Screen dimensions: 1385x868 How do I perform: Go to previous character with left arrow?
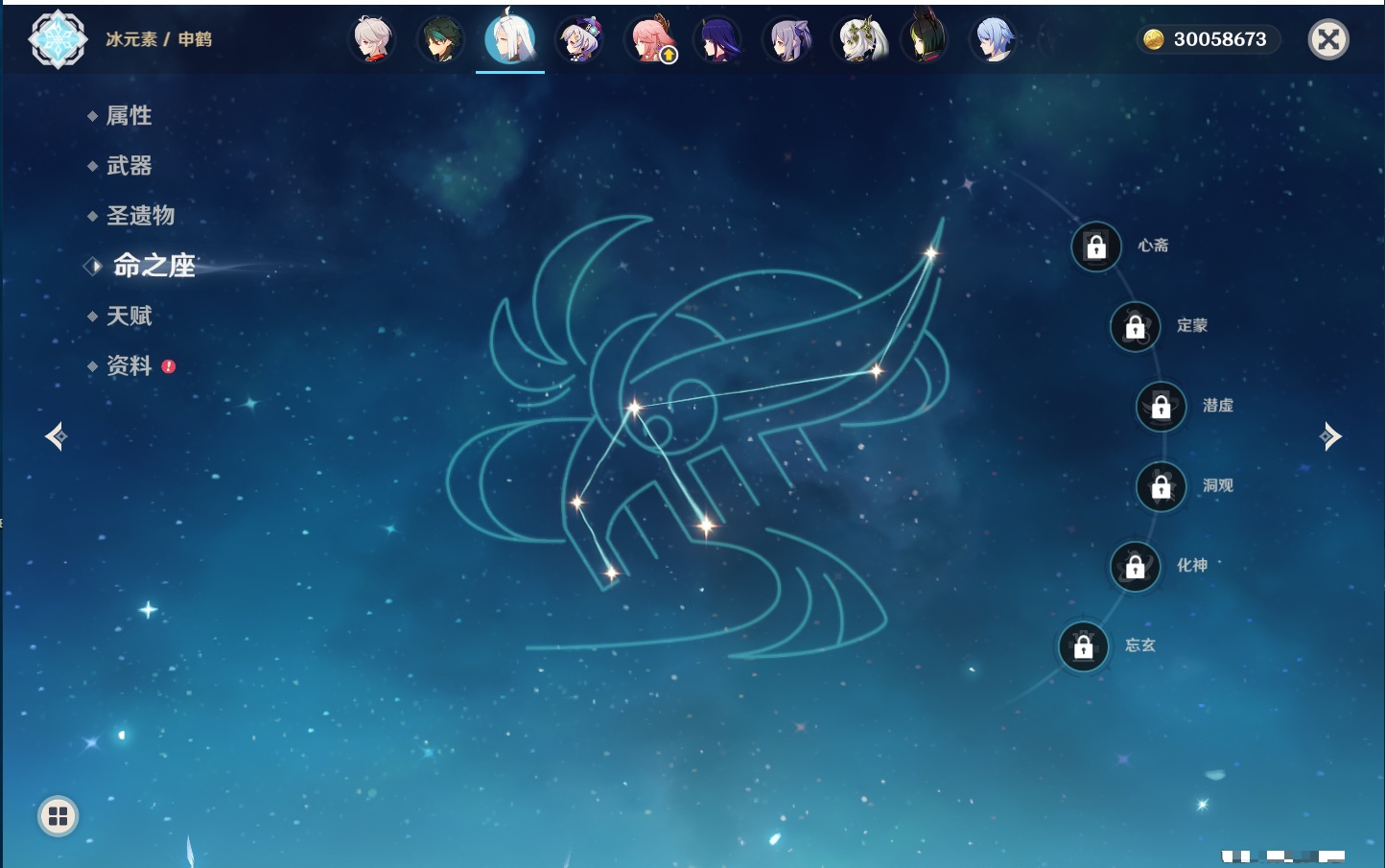click(56, 436)
